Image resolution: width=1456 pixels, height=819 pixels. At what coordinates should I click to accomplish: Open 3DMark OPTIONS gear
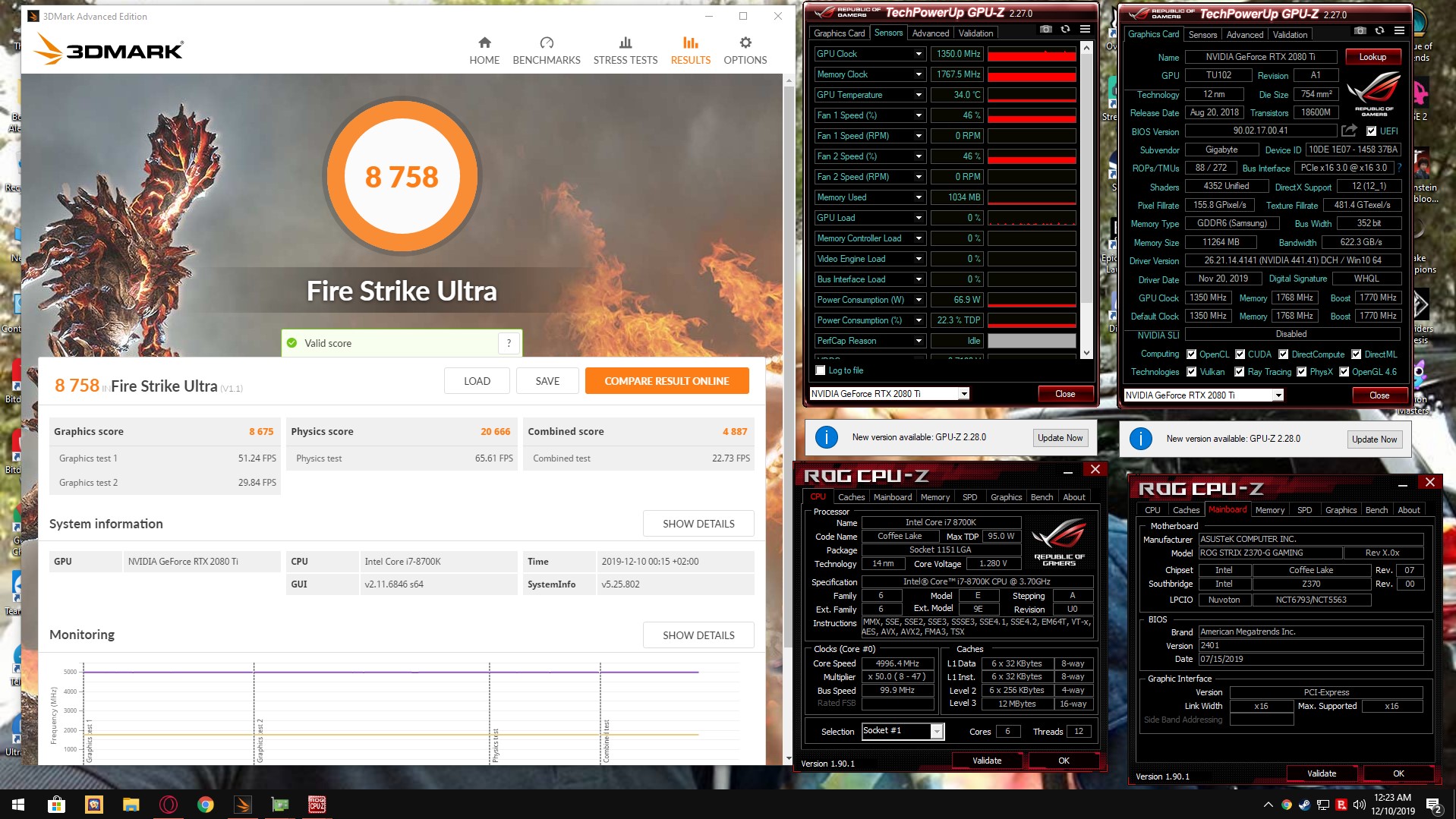pyautogui.click(x=745, y=51)
